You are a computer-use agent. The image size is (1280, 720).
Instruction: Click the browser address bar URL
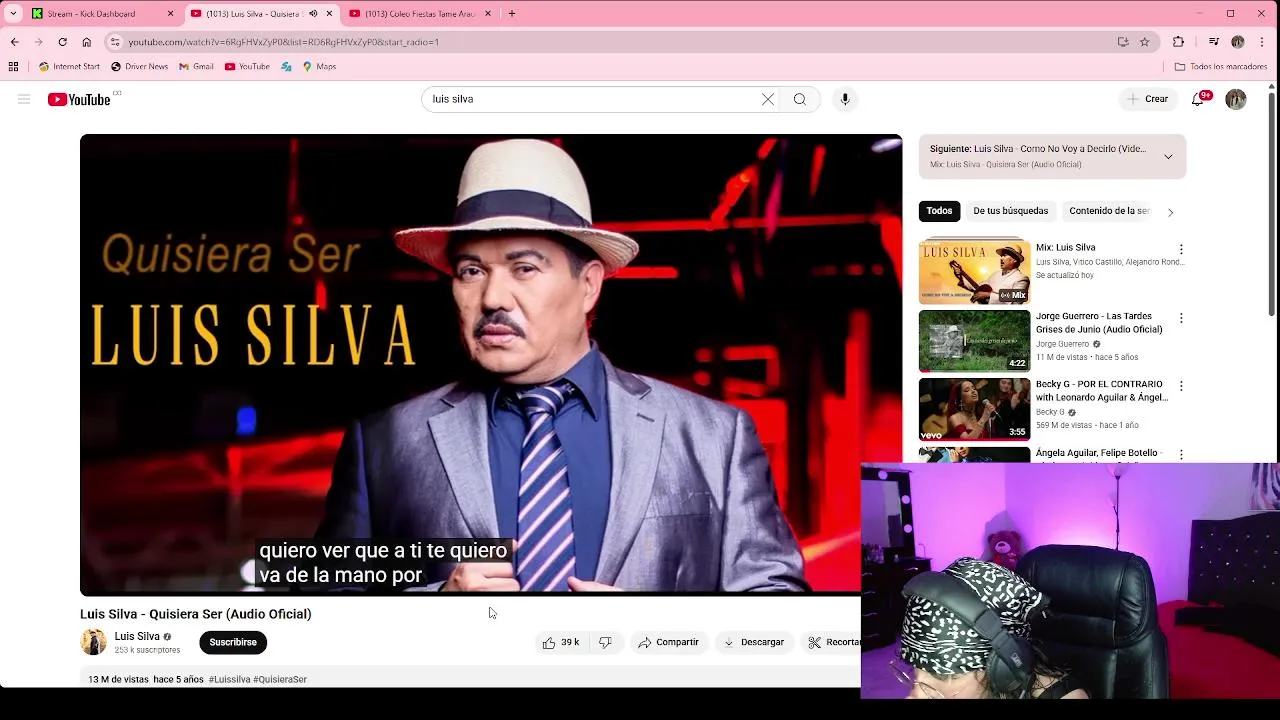[284, 42]
